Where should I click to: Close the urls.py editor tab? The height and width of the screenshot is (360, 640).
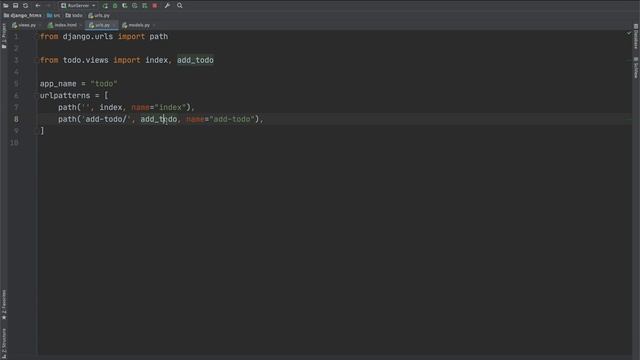(x=114, y=25)
